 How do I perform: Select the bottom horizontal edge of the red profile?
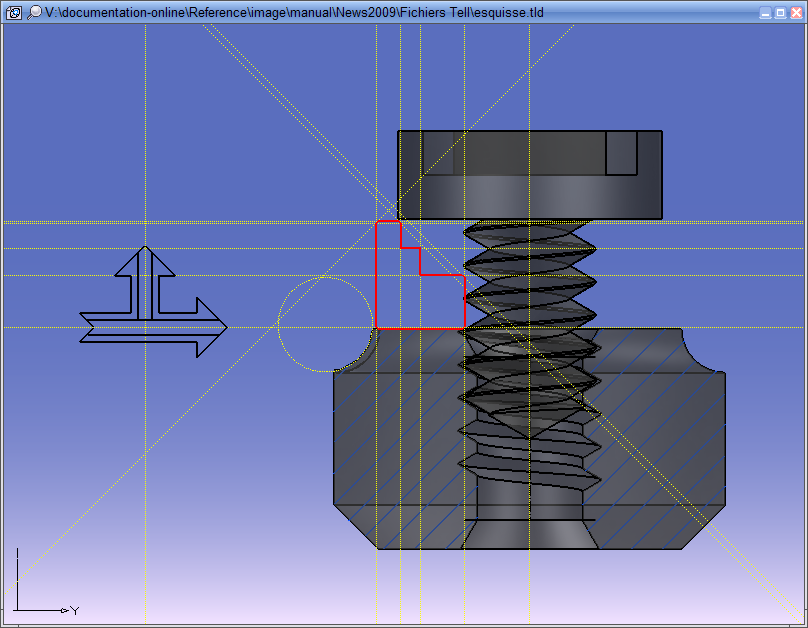[420, 328]
